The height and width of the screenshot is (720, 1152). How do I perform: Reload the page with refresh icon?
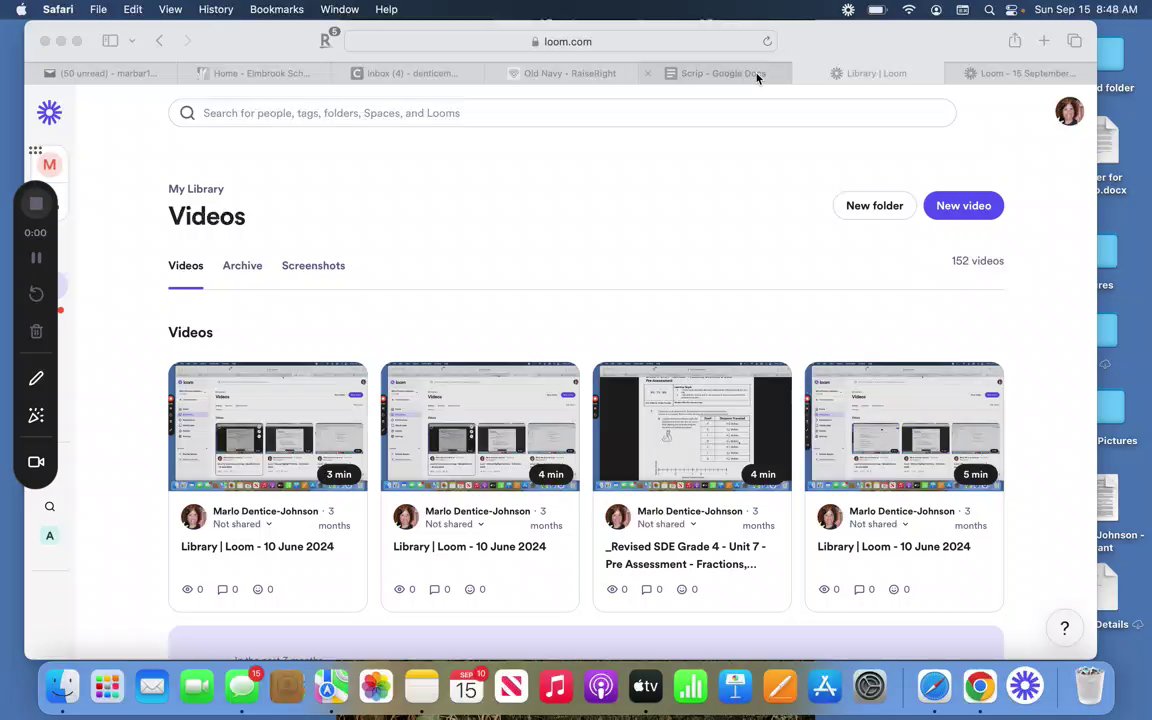coord(767,41)
